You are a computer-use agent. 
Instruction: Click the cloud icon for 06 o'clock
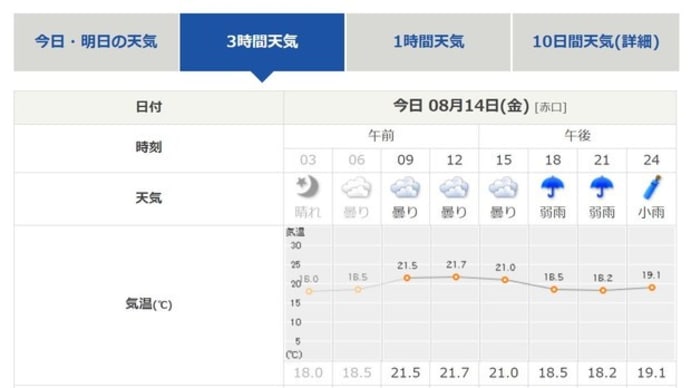coord(356,188)
